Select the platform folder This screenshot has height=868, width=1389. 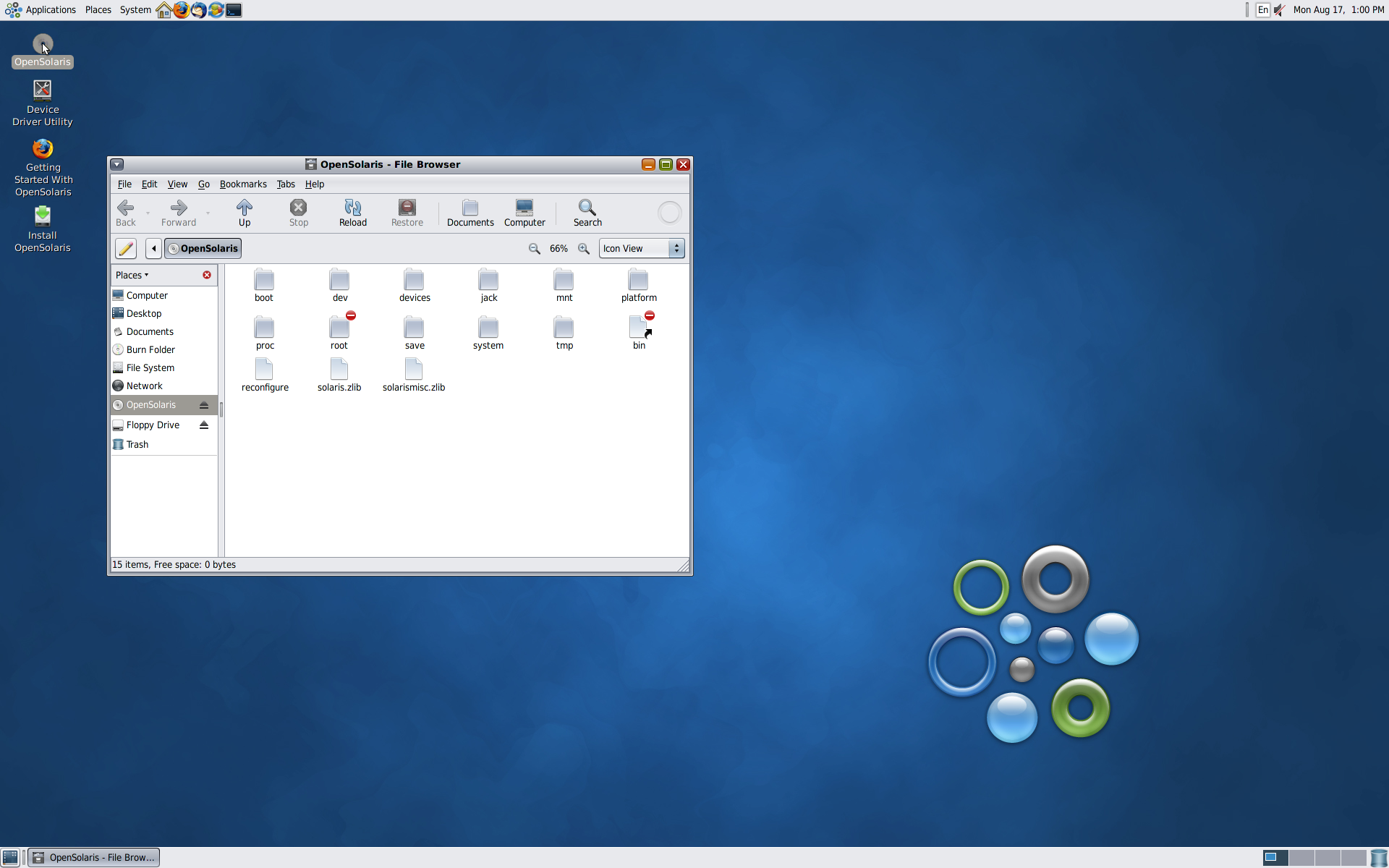click(x=639, y=286)
